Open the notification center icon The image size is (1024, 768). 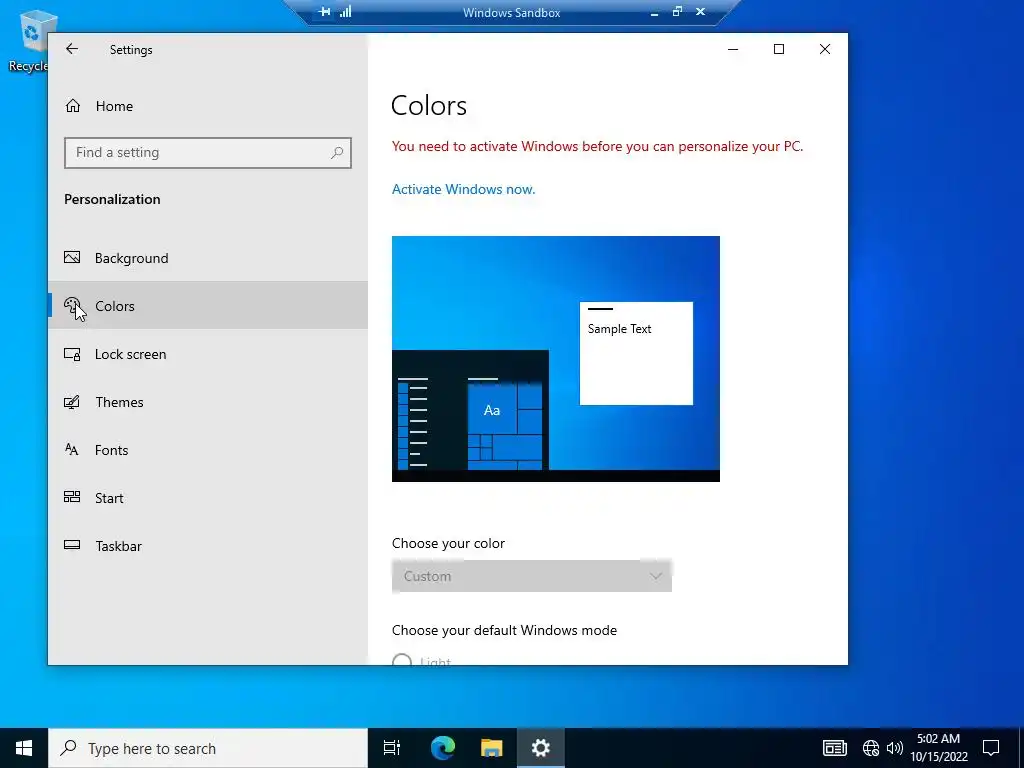(x=991, y=748)
